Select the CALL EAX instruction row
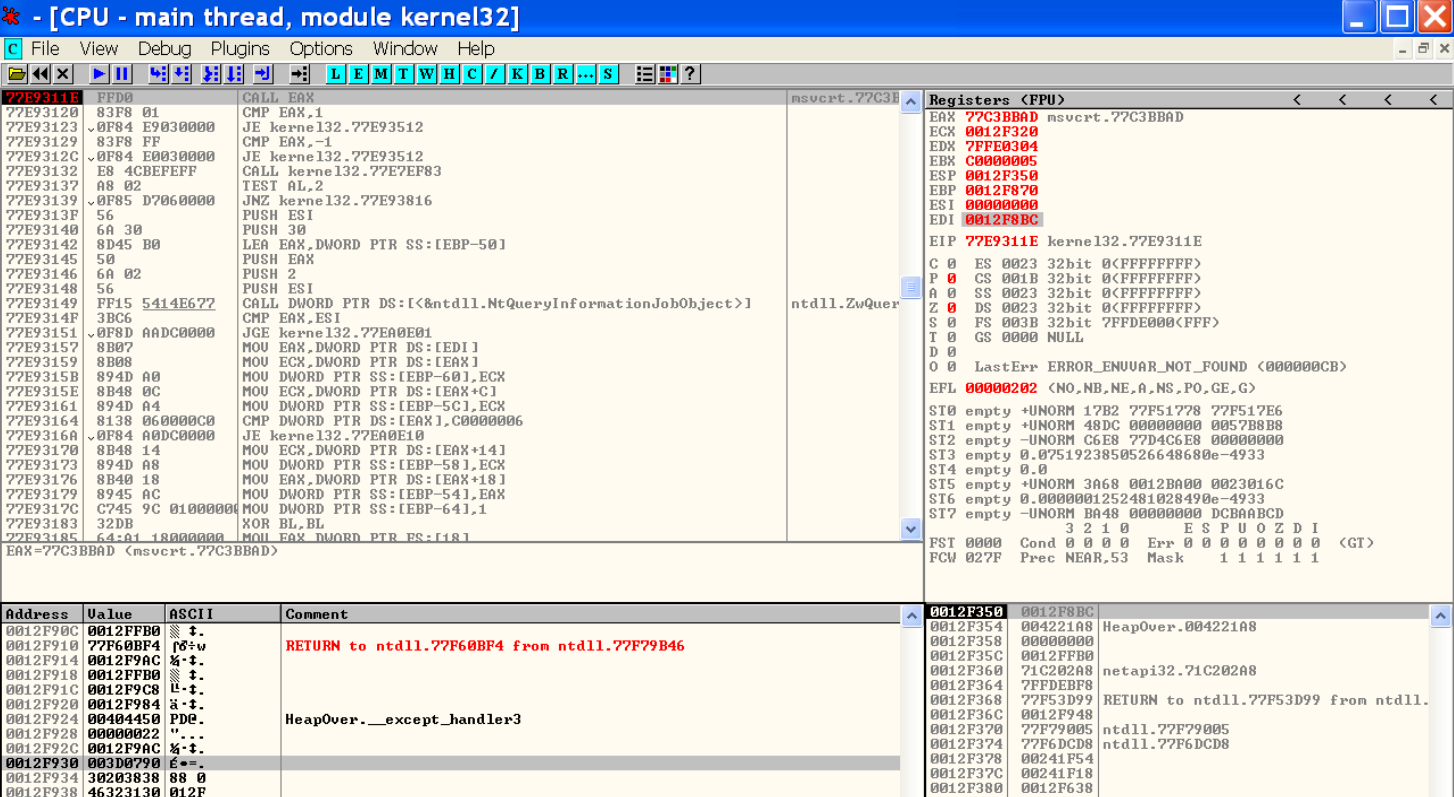This screenshot has height=797, width=1454. [450, 98]
